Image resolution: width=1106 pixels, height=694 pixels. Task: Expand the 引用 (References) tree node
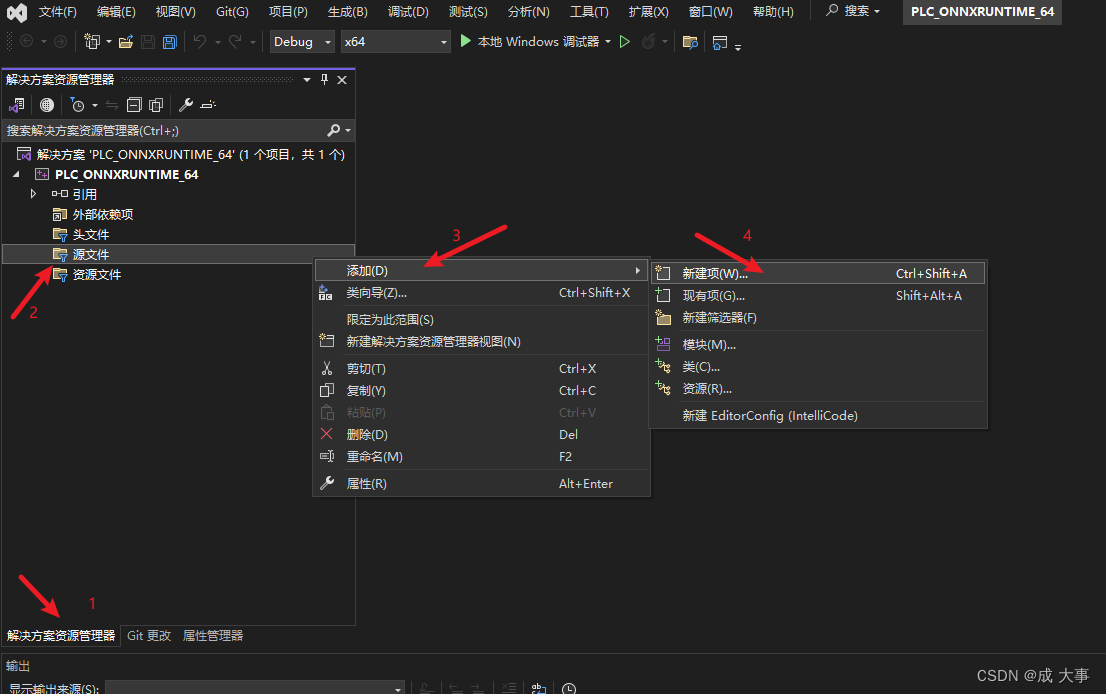tap(33, 194)
